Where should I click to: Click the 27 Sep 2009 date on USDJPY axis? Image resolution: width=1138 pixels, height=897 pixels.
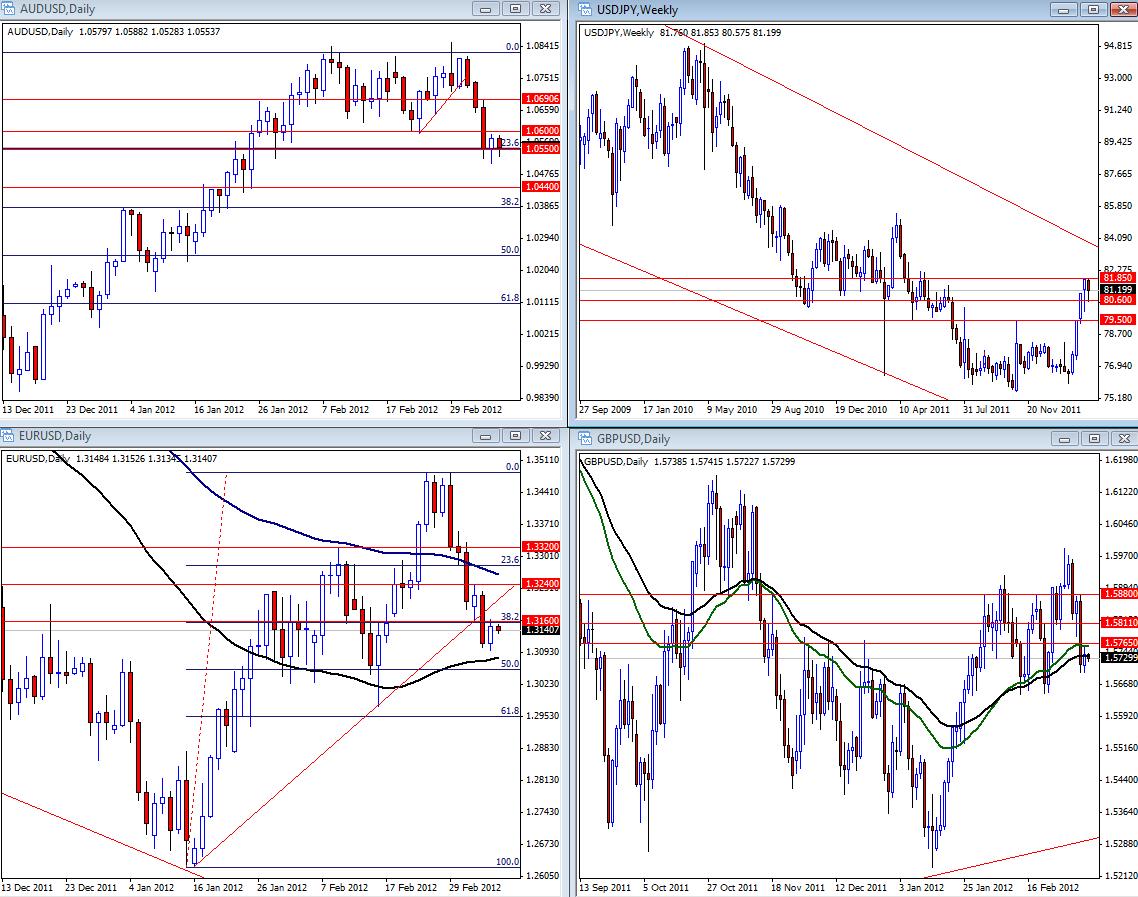605,409
